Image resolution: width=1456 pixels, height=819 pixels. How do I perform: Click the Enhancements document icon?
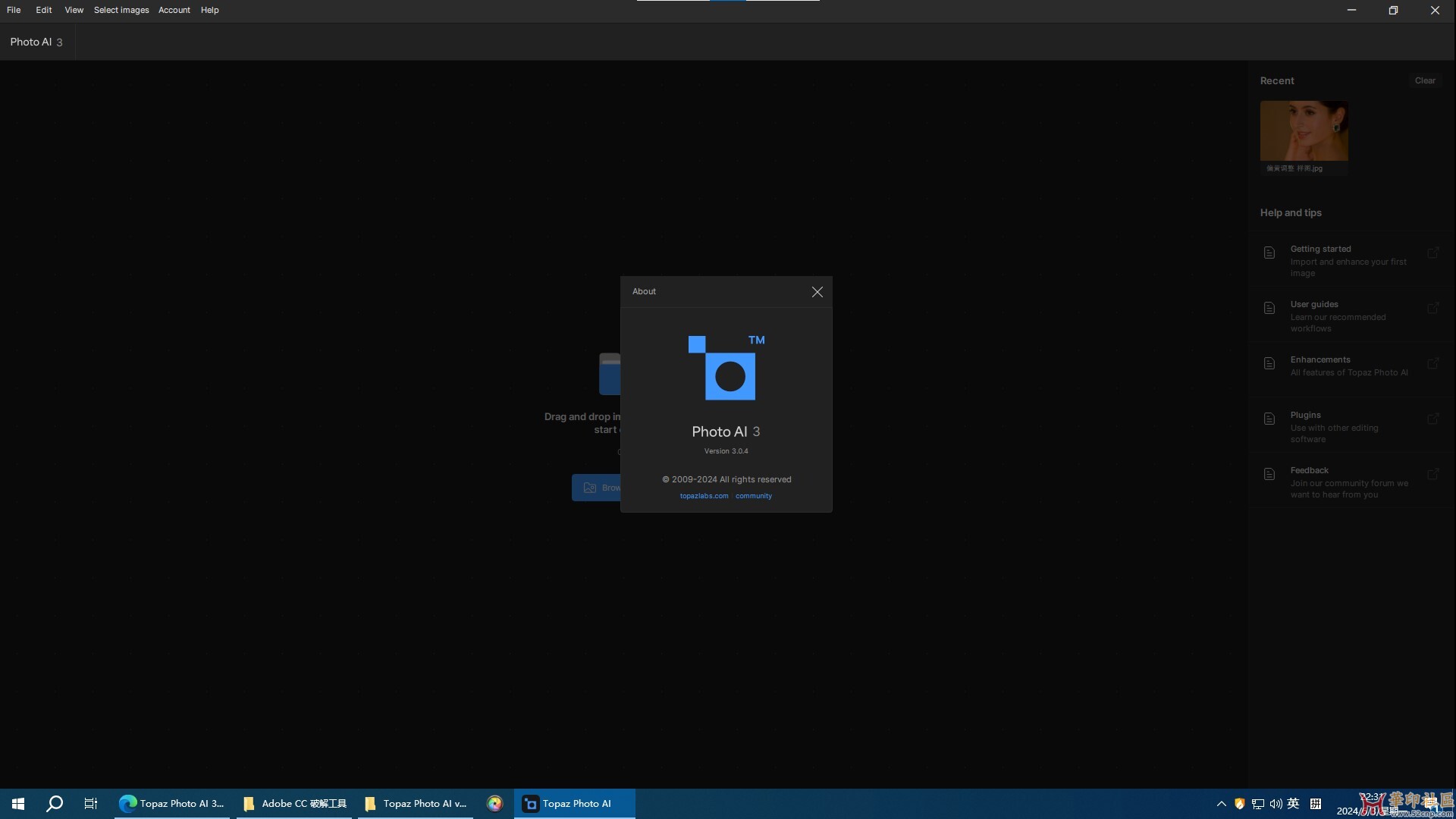pos(1269,363)
